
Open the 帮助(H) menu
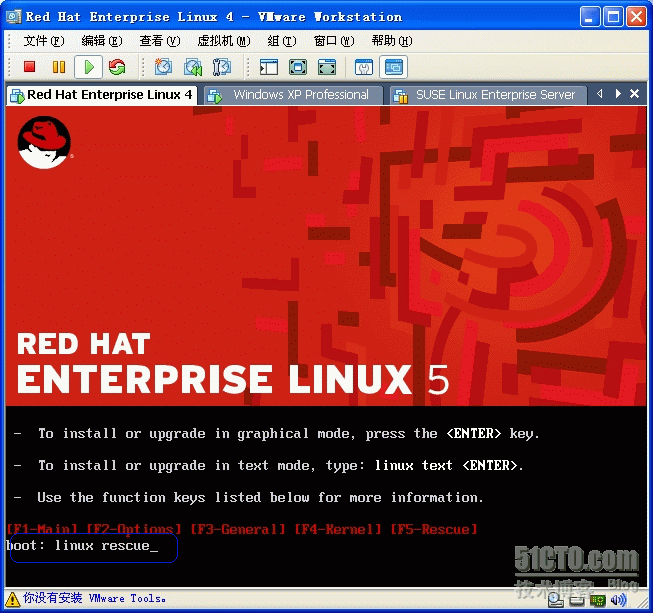pos(392,41)
